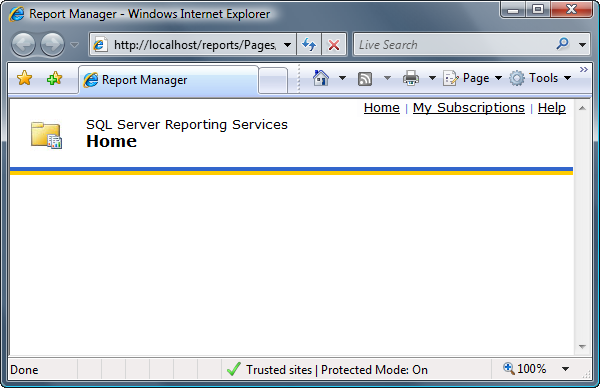The height and width of the screenshot is (388, 600).
Task: Minimize the Internet Explorer window
Action: pos(513,10)
